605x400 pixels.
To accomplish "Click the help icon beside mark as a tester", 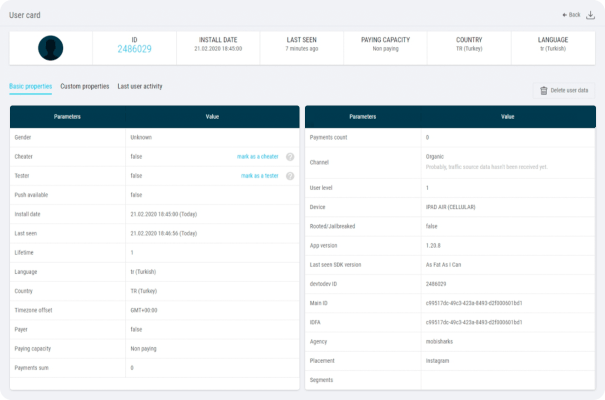I will coord(290,176).
